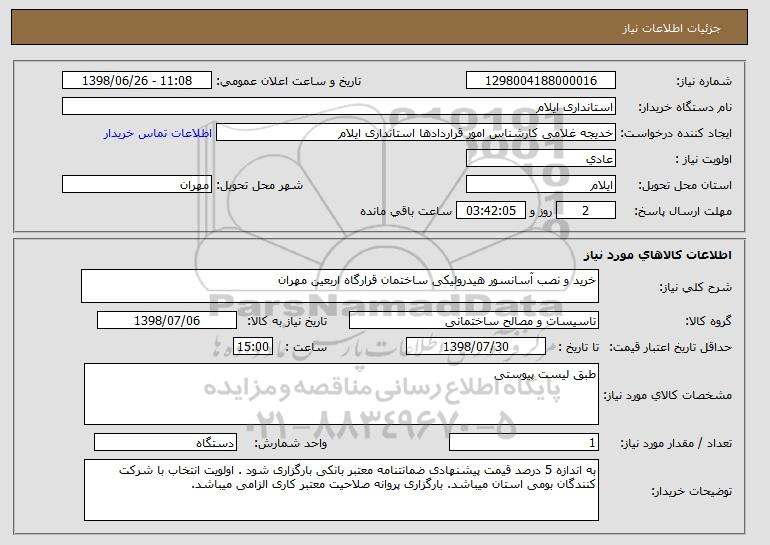
Task: Select the priority field عادی
Action: pos(541,159)
